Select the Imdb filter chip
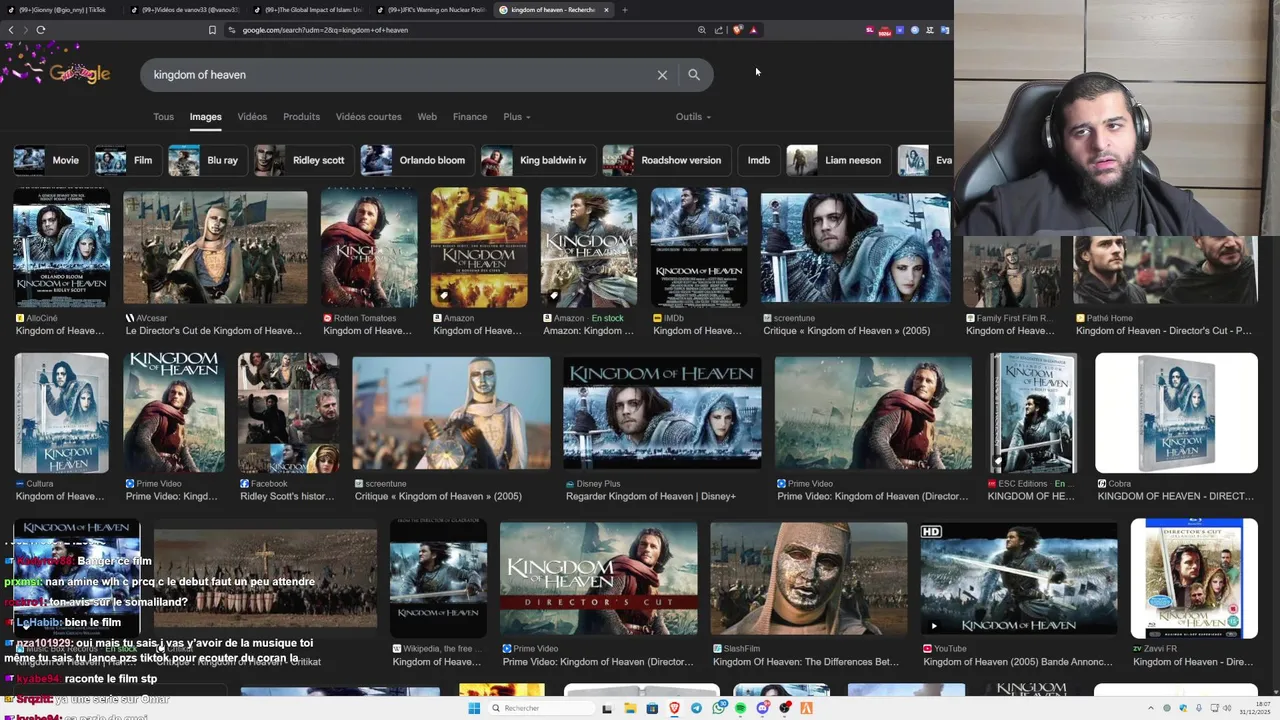 [759, 160]
